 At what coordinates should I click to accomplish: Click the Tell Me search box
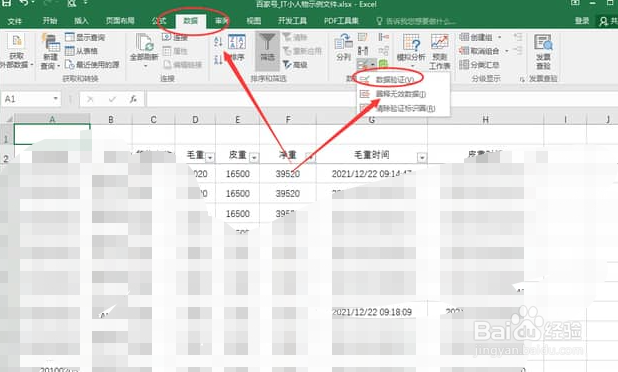[x=417, y=20]
